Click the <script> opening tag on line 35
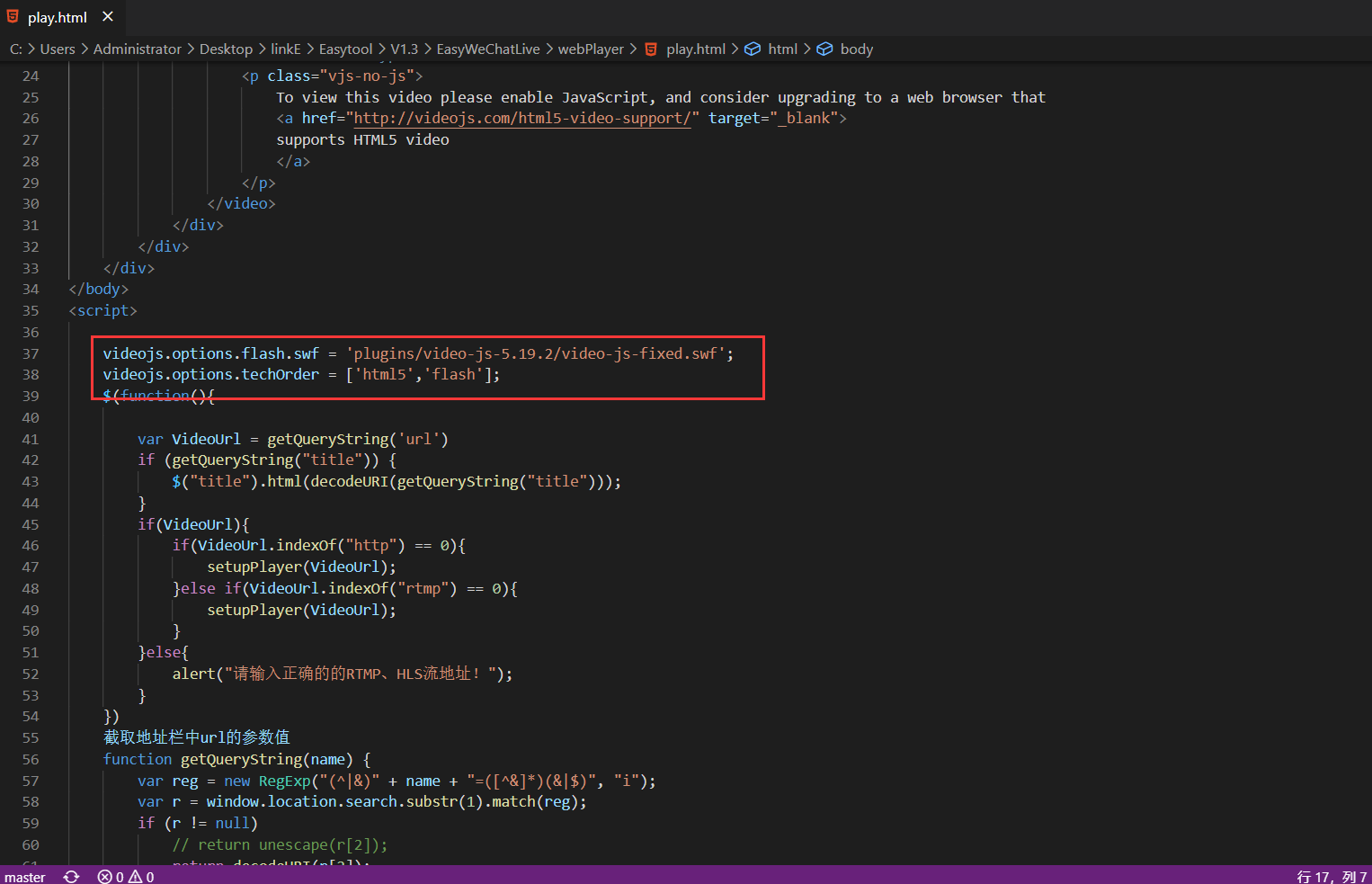This screenshot has height=884, width=1372. [x=102, y=310]
